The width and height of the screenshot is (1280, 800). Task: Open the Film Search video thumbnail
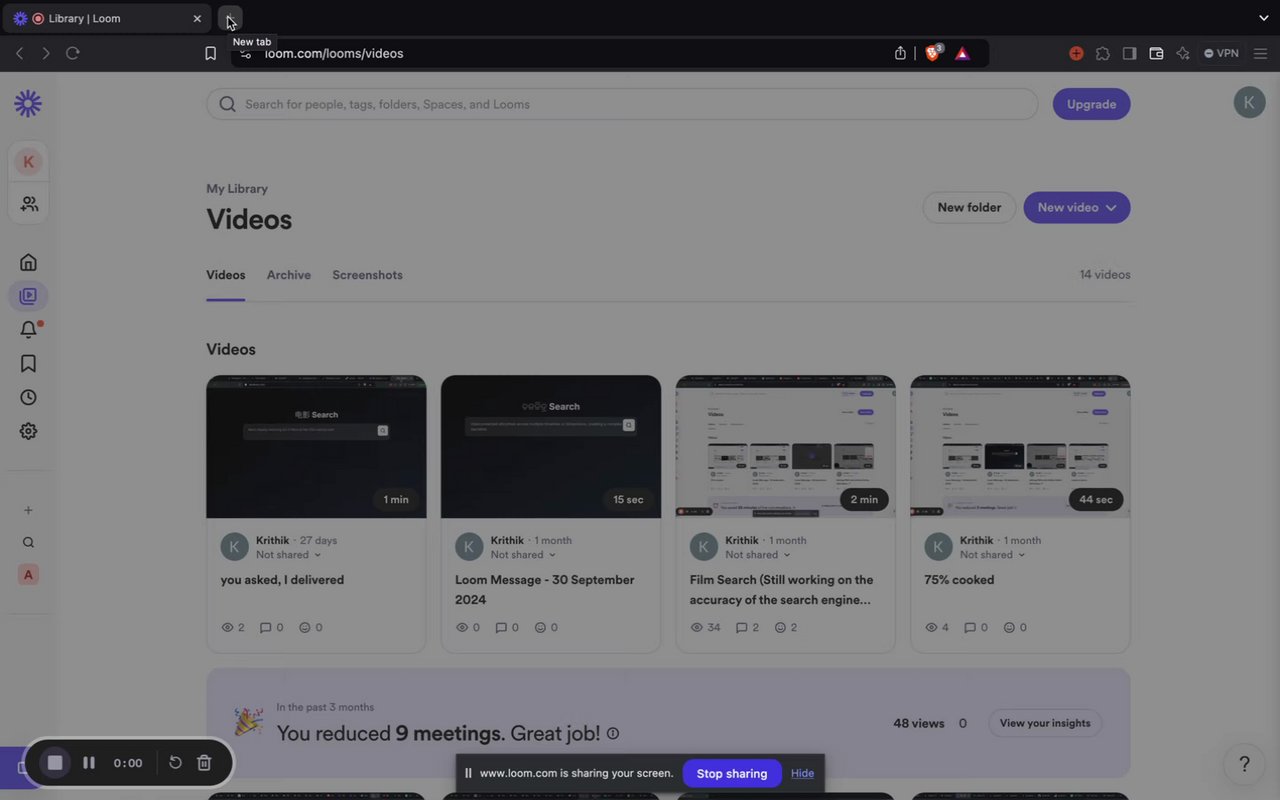786,447
